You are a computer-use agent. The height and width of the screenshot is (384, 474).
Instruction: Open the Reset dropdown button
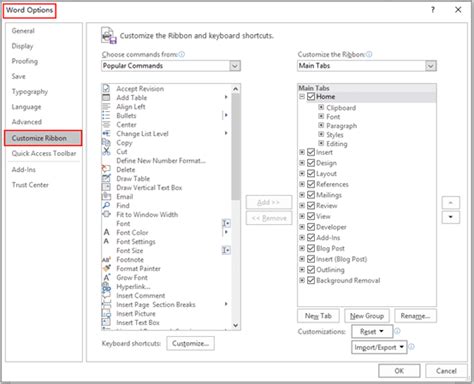pos(372,332)
